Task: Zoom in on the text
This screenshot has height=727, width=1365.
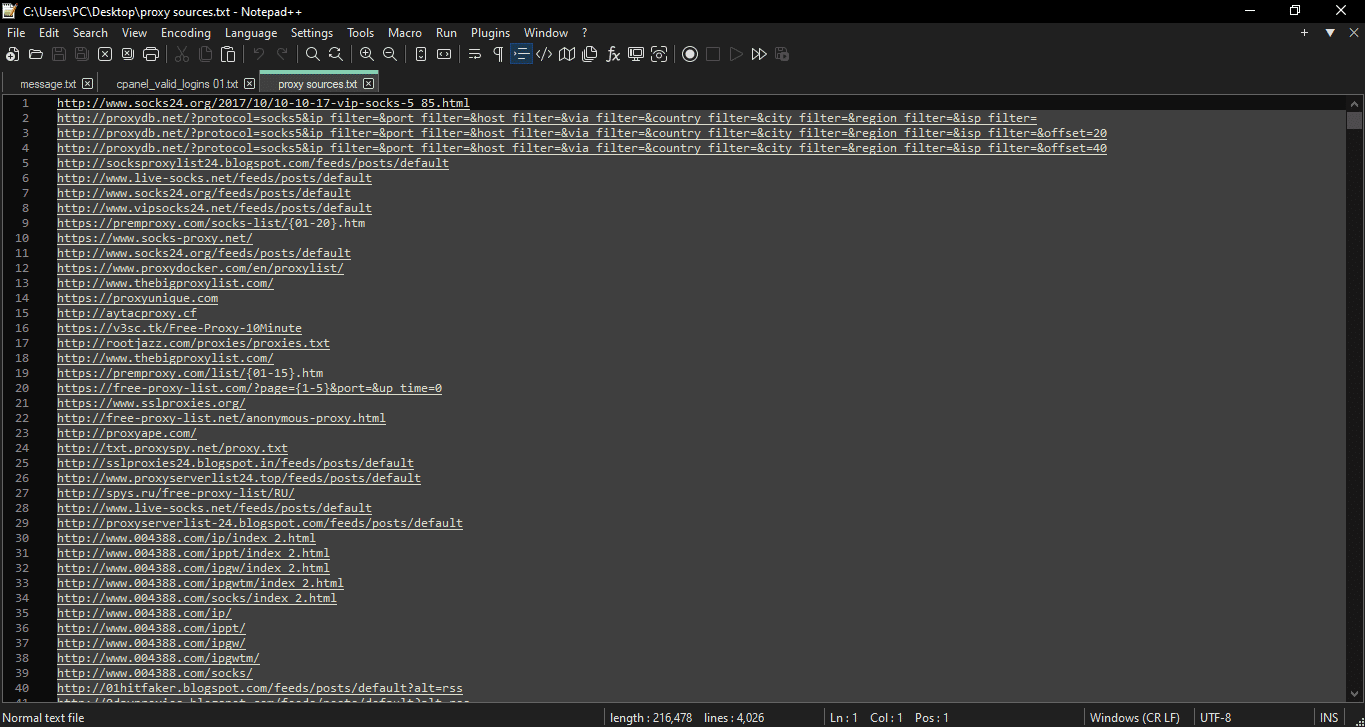Action: coord(367,54)
